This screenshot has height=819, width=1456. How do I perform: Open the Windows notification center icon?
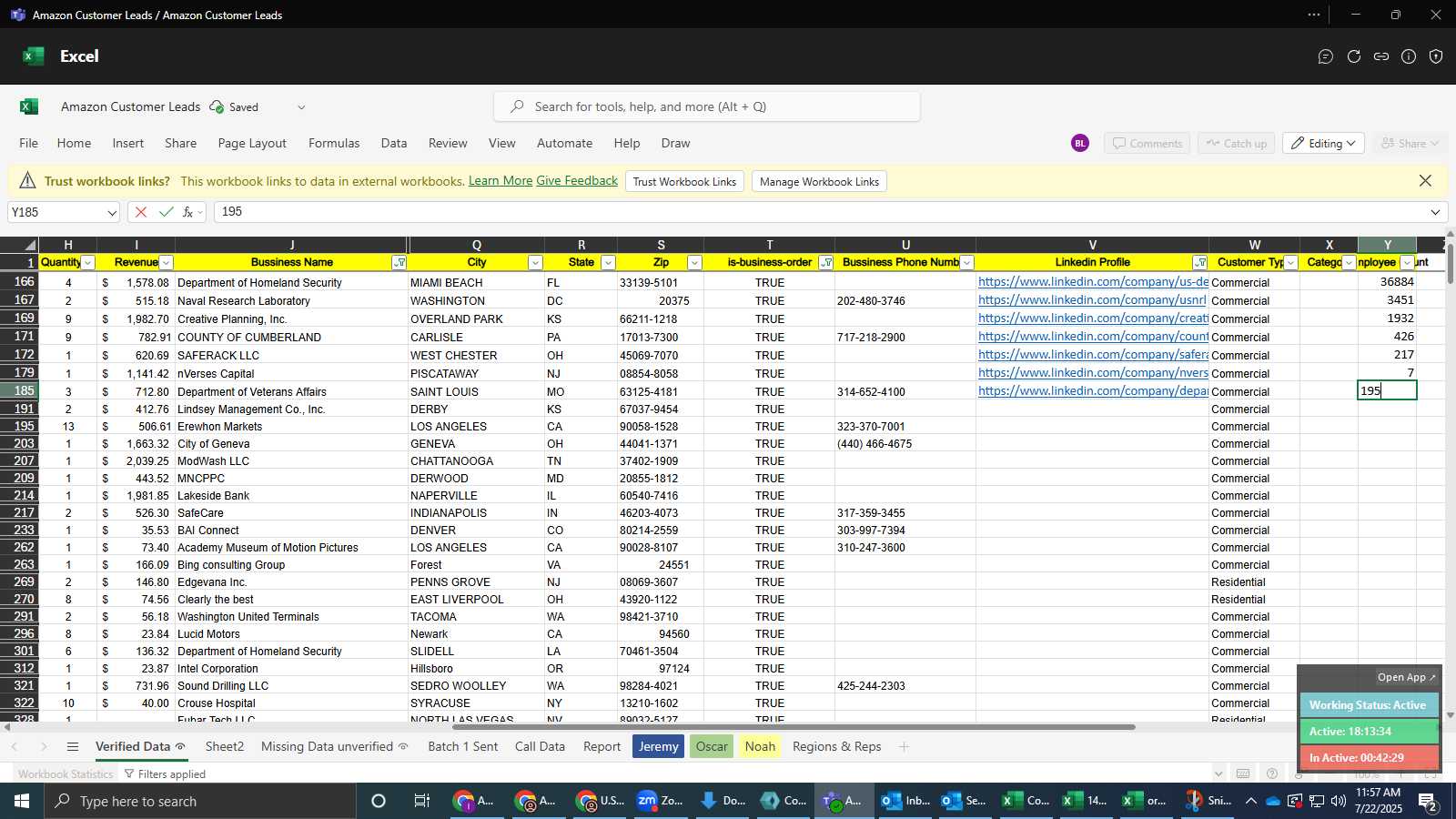1429,801
